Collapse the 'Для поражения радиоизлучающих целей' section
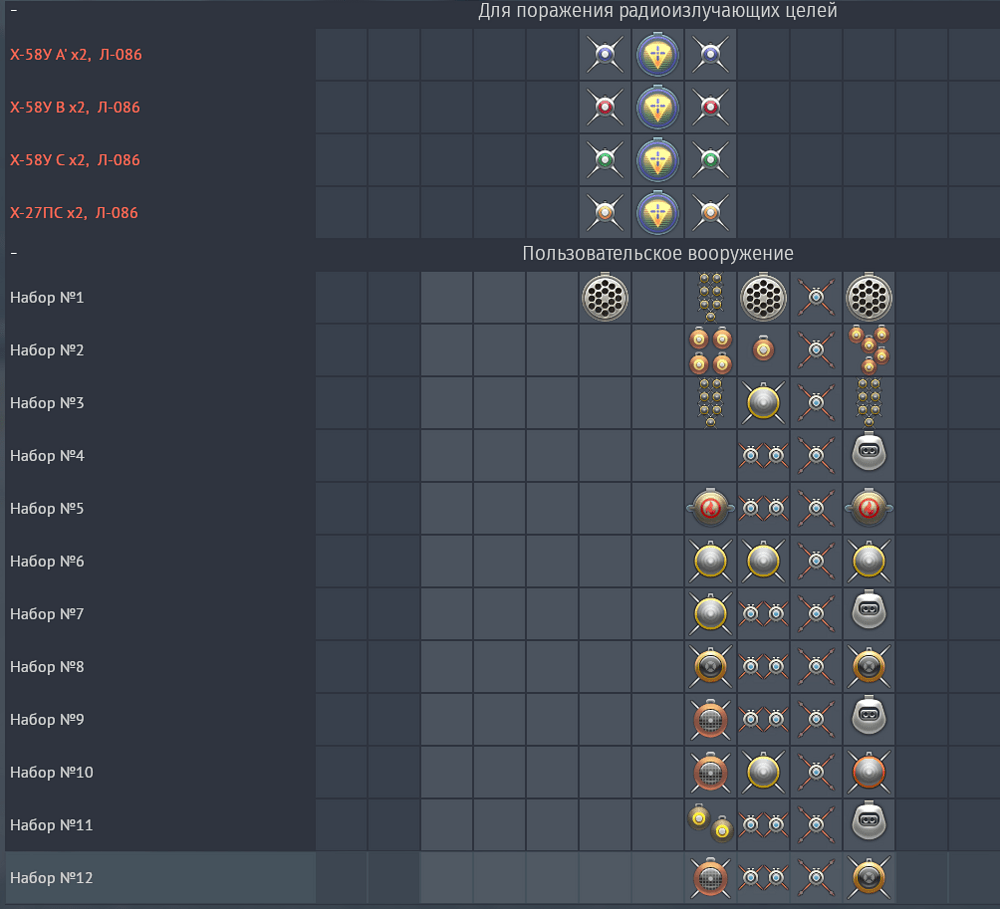This screenshot has width=1000, height=909. coord(14,10)
